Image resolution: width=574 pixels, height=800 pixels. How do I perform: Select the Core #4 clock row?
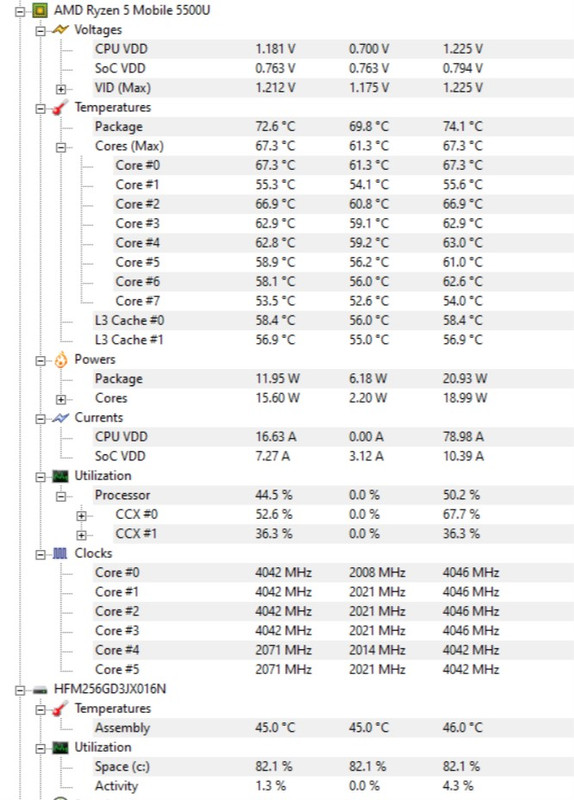pyautogui.click(x=333, y=650)
